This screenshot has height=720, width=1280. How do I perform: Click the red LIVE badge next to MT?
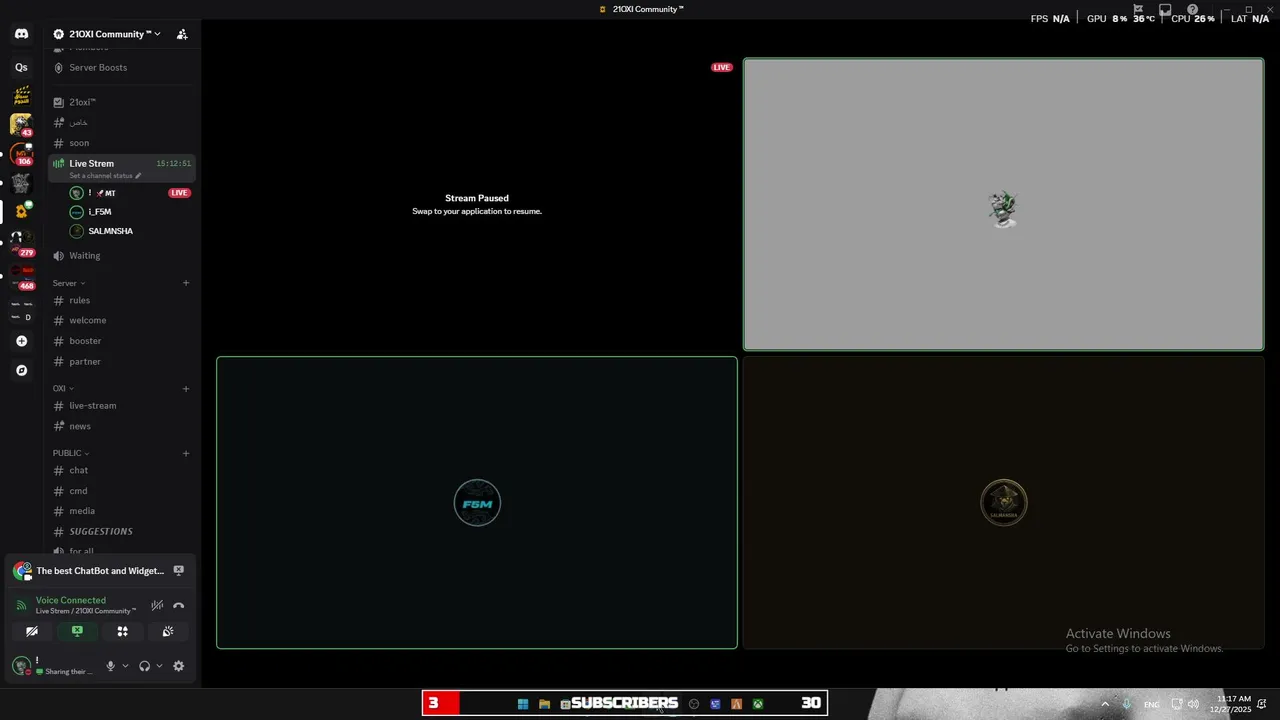pyautogui.click(x=179, y=193)
